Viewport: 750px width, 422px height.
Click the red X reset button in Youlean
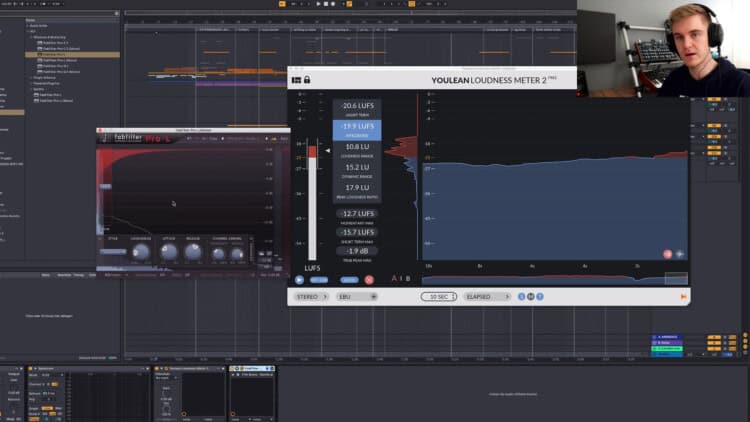pos(369,279)
